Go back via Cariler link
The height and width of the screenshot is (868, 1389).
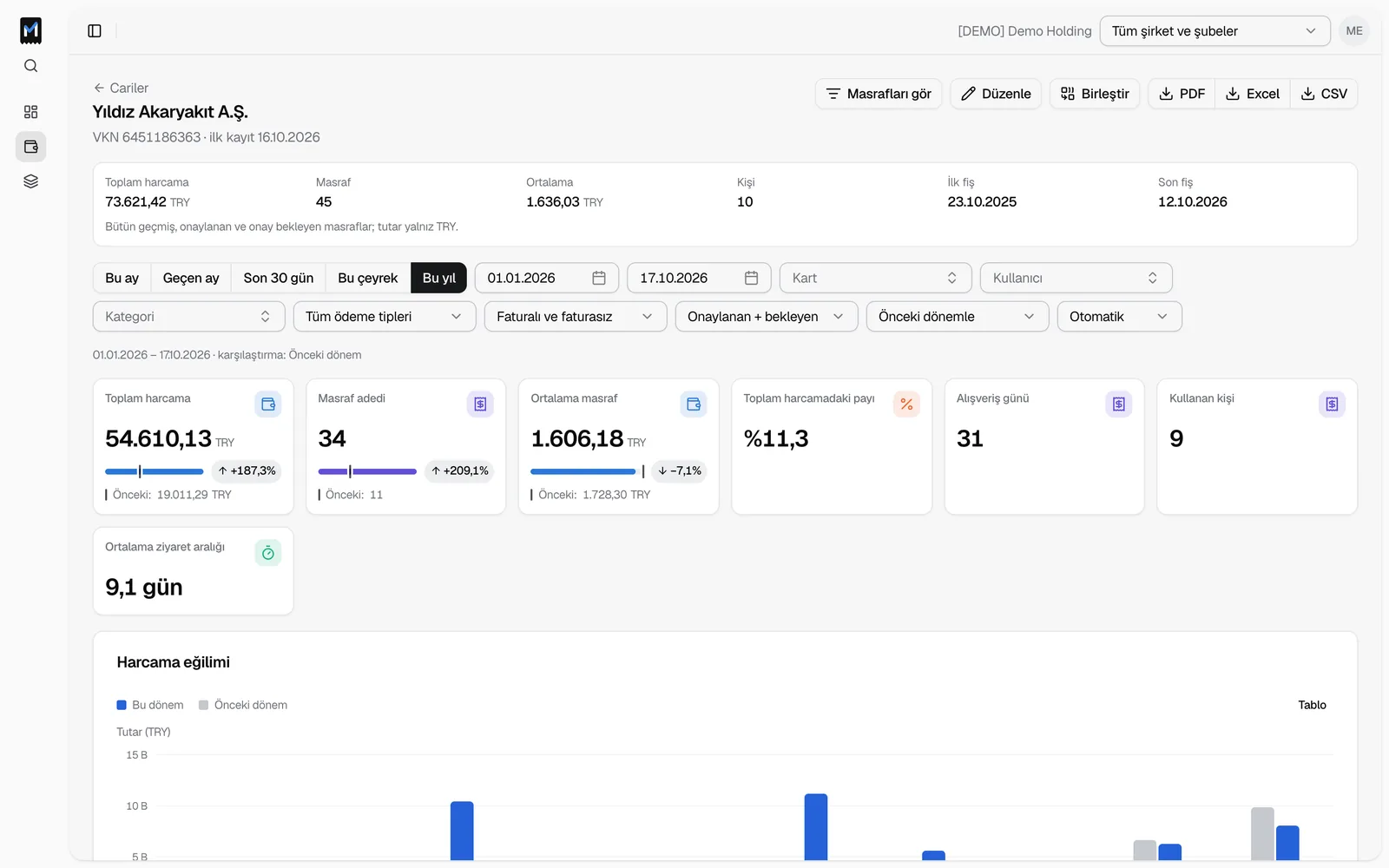pyautogui.click(x=121, y=88)
